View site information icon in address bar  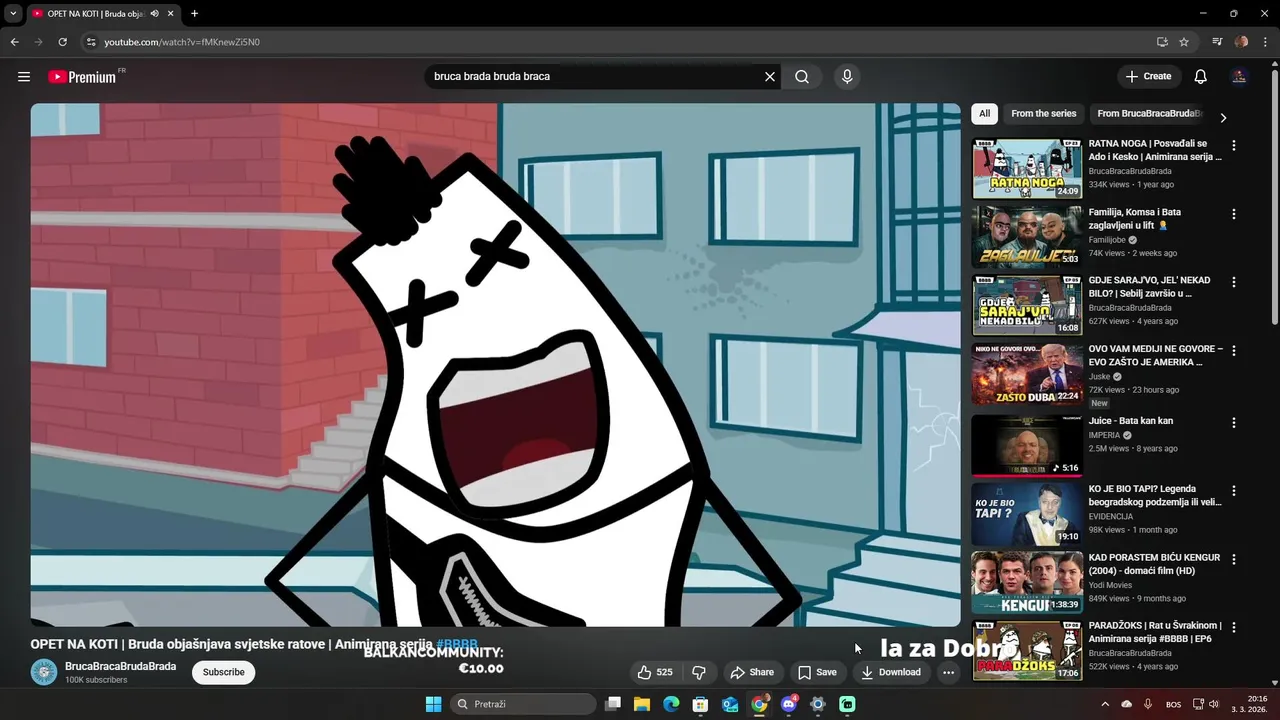tap(91, 42)
